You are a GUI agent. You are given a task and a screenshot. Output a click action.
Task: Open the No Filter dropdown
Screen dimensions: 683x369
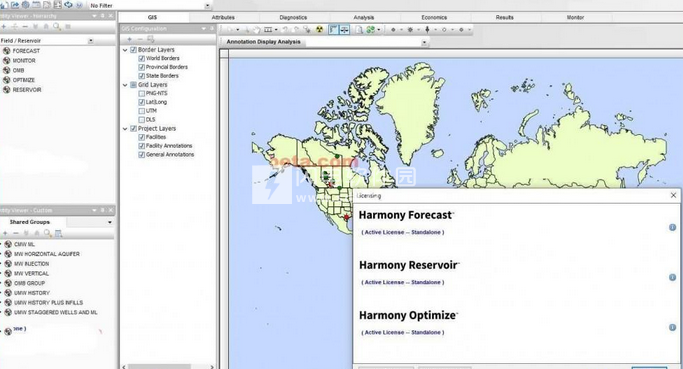[x=207, y=6]
